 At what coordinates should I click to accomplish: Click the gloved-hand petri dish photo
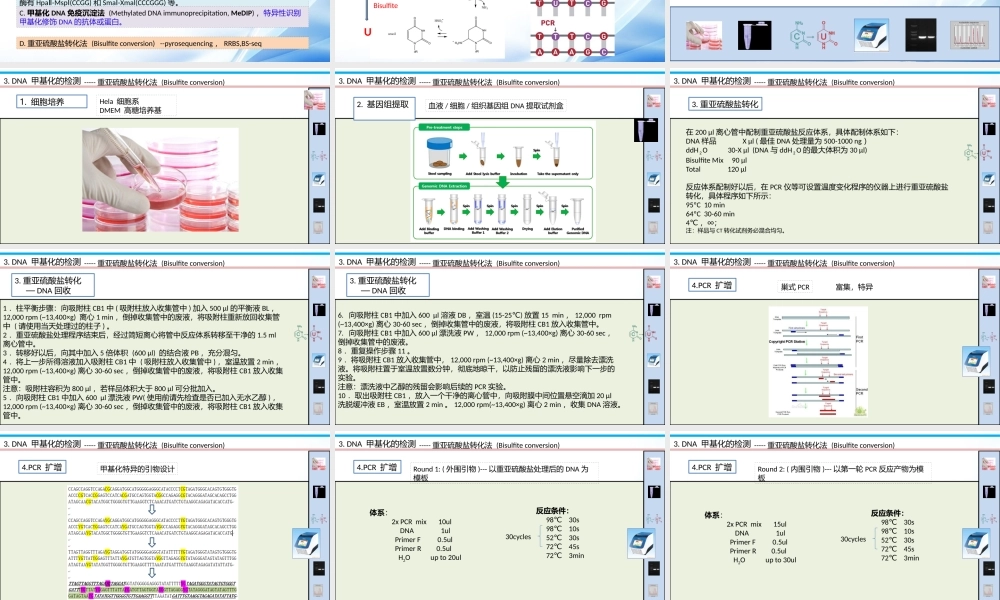coord(160,180)
